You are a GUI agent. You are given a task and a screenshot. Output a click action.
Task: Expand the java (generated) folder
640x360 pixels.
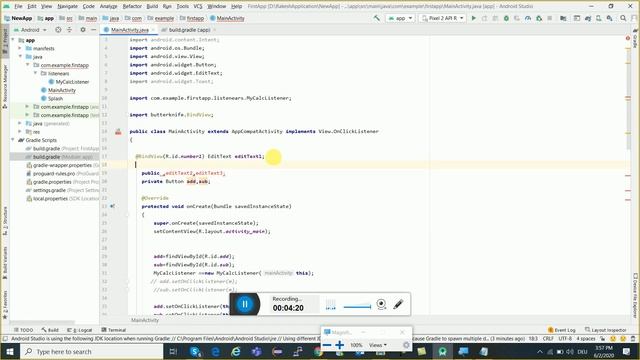pos(20,123)
